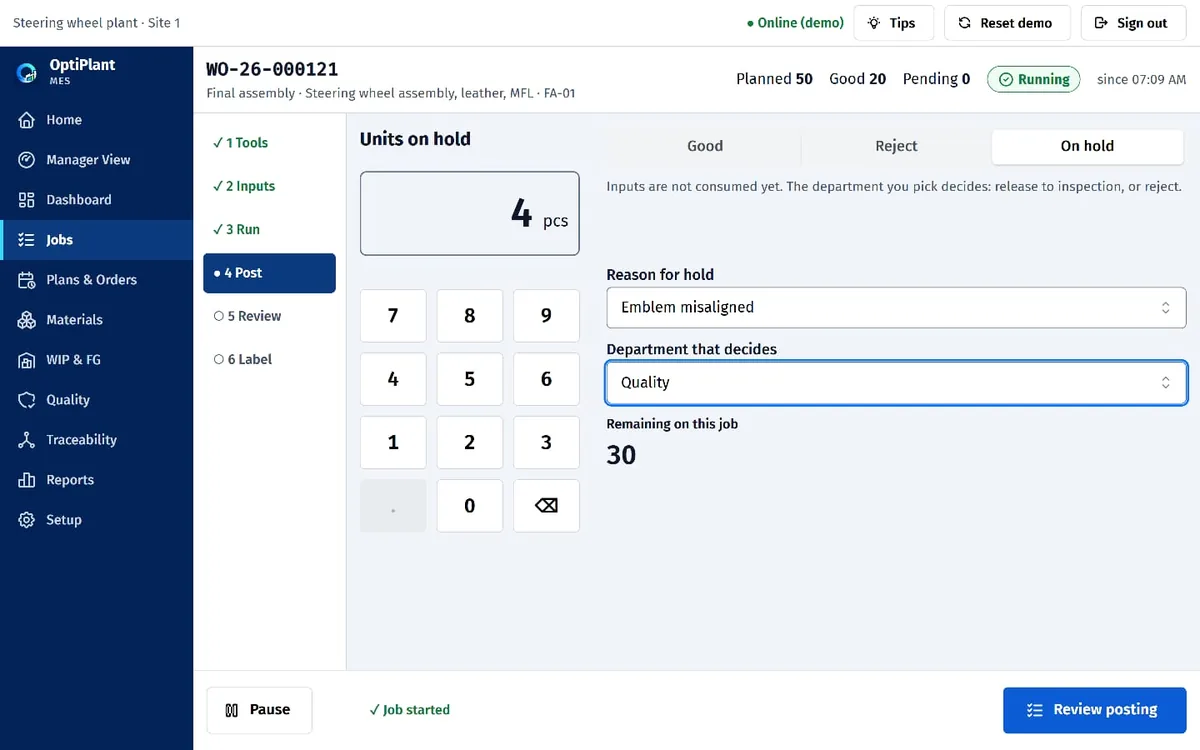
Task: Select the On hold posting tab
Action: click(1087, 146)
